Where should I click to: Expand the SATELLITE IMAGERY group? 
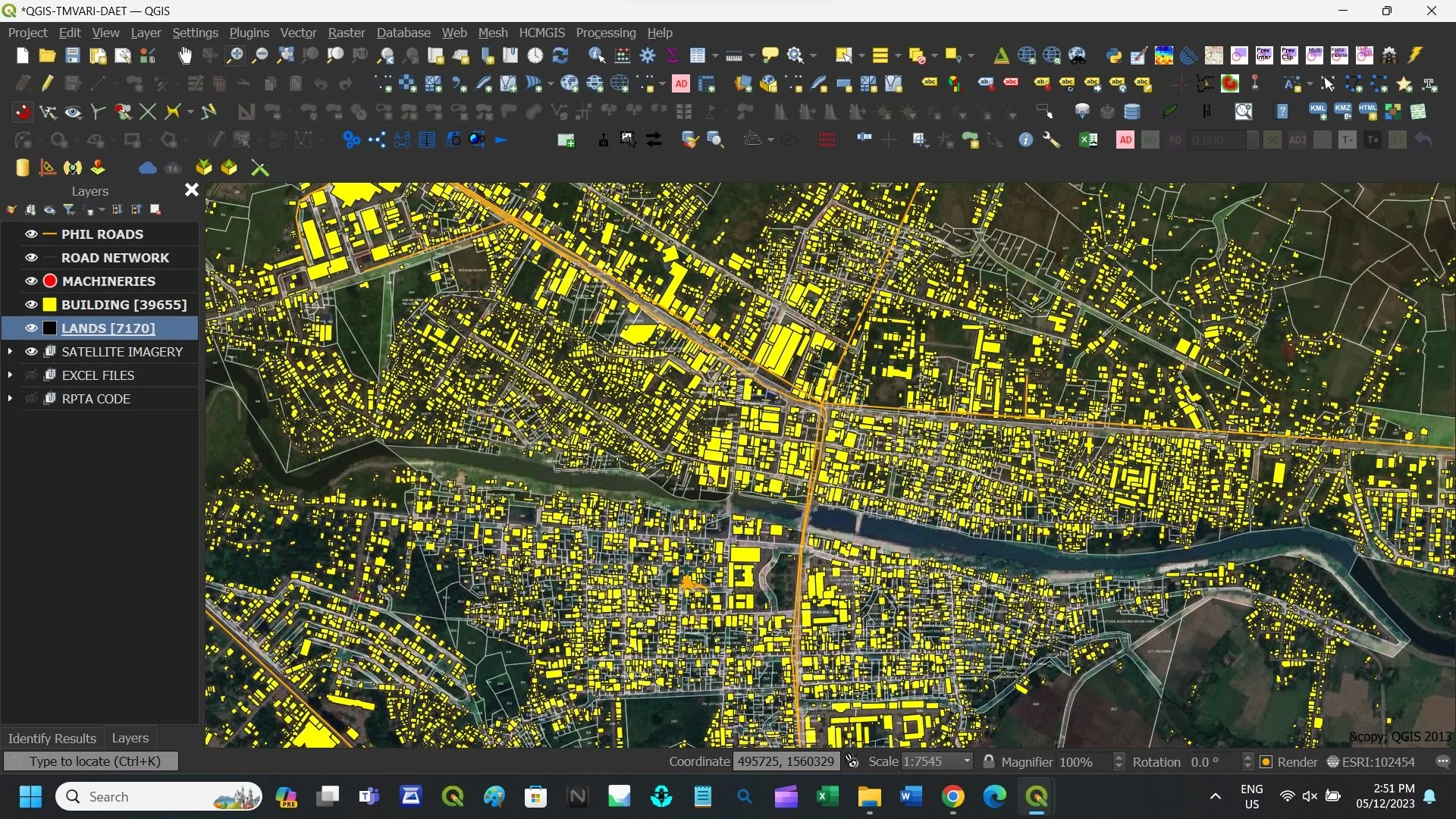[x=10, y=352]
